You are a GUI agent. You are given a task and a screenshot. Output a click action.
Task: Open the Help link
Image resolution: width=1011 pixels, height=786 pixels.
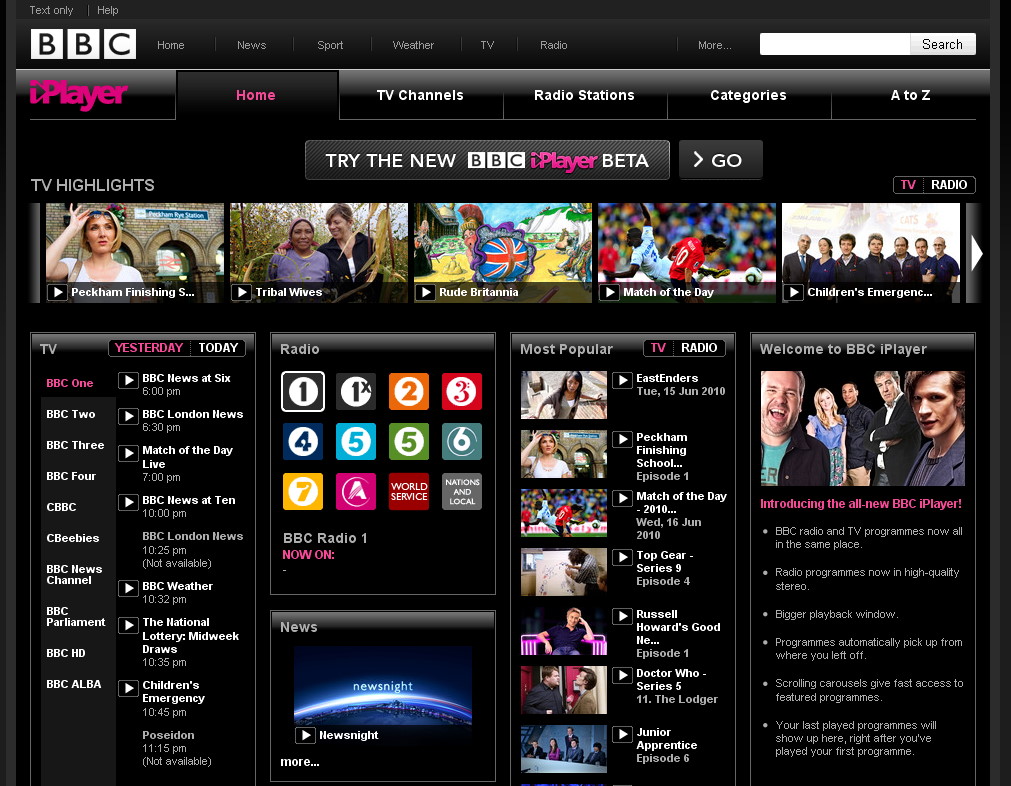(x=108, y=10)
